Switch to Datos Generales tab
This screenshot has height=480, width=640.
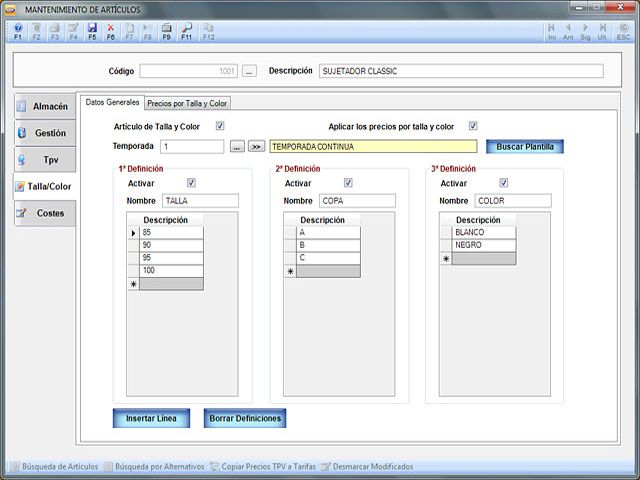pyautogui.click(x=112, y=102)
